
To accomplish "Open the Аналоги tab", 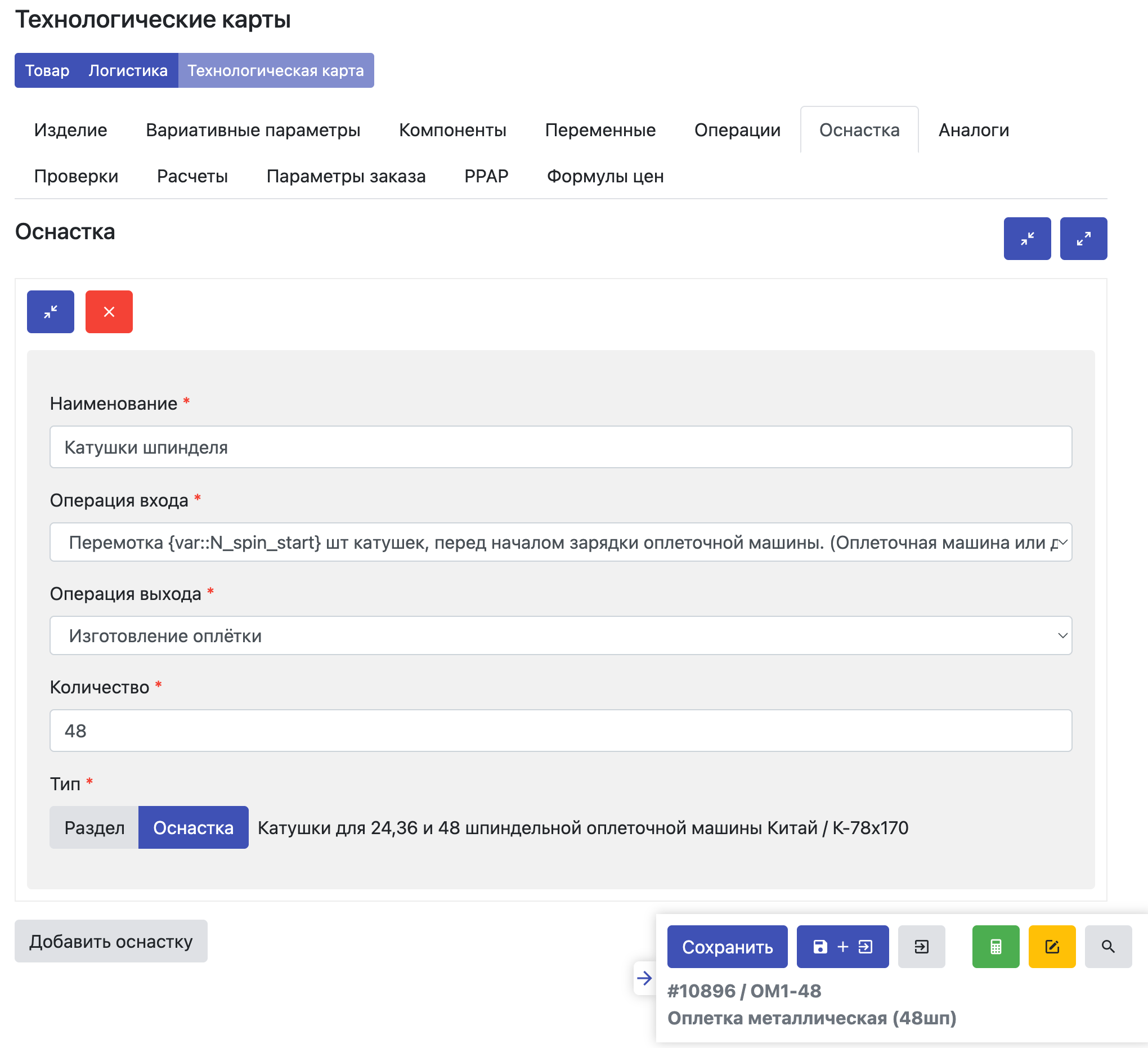I will [x=974, y=130].
